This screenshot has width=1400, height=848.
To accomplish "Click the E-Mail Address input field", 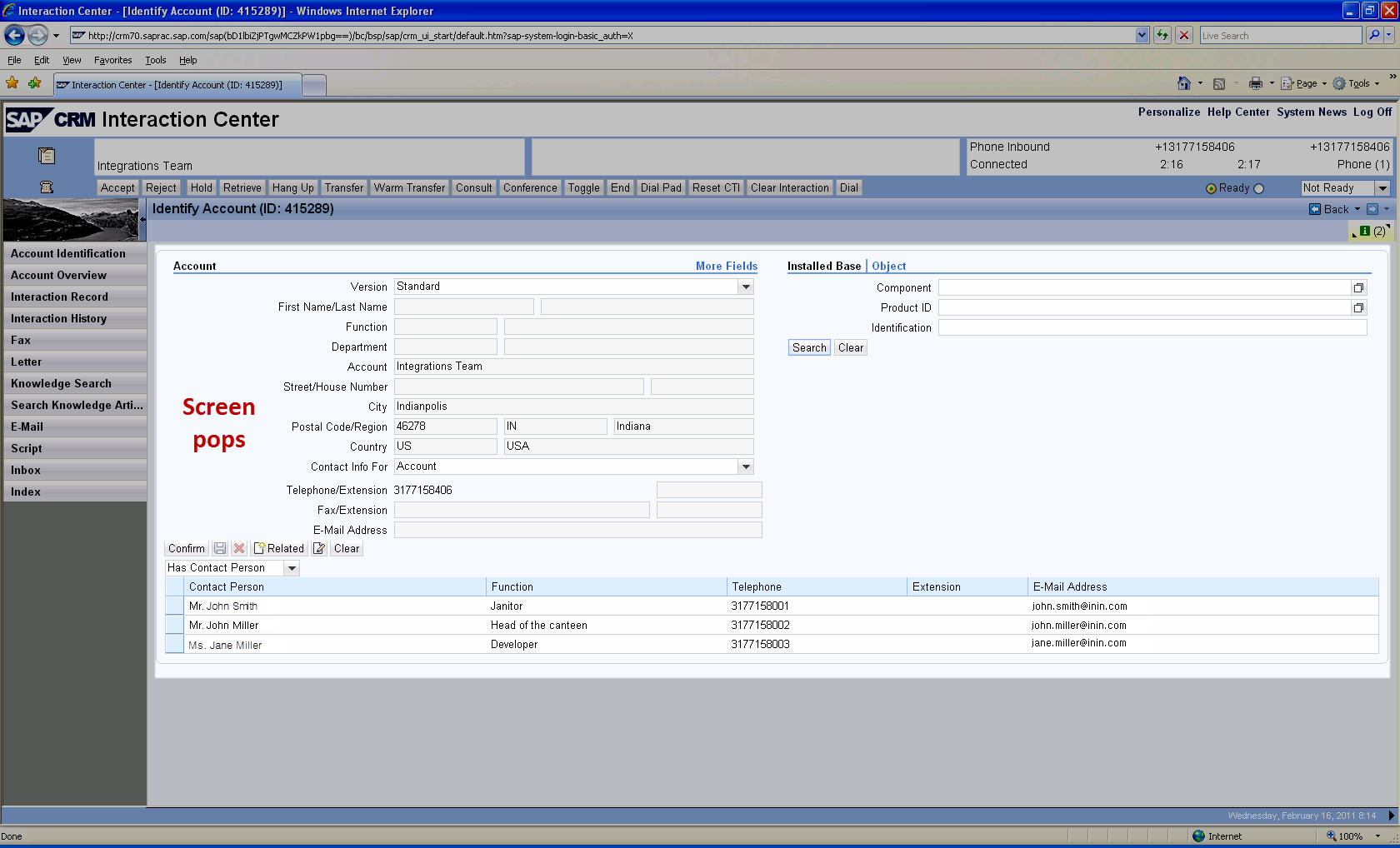I will [x=577, y=530].
